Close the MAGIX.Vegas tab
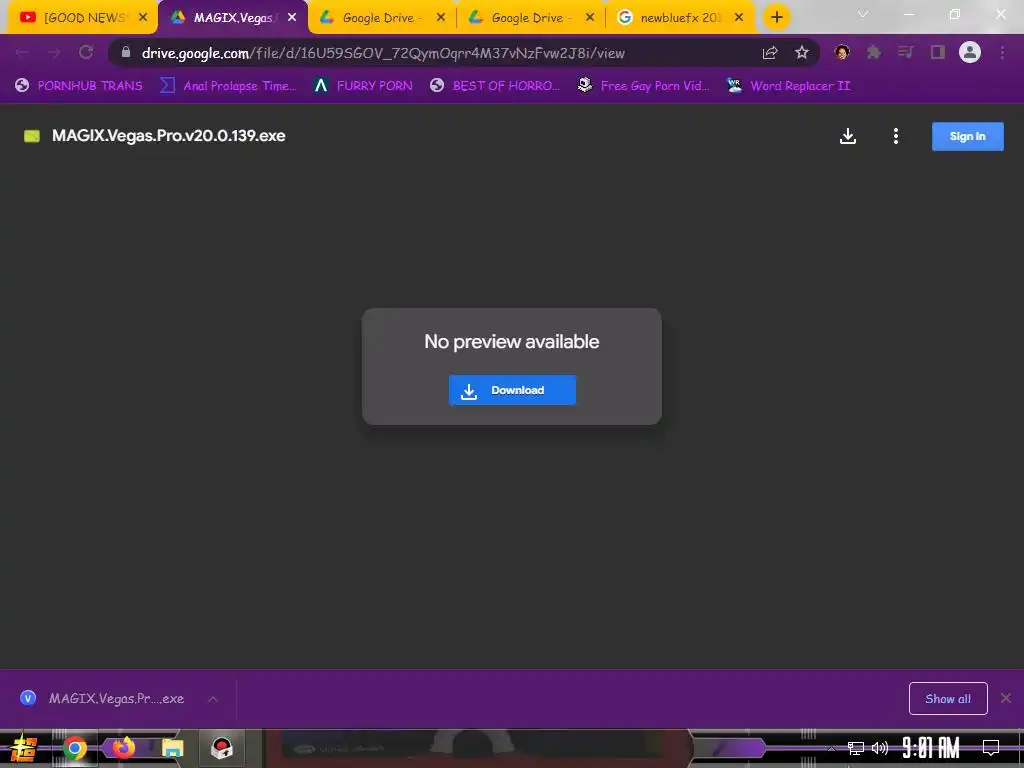This screenshot has height=768, width=1024. (x=292, y=17)
